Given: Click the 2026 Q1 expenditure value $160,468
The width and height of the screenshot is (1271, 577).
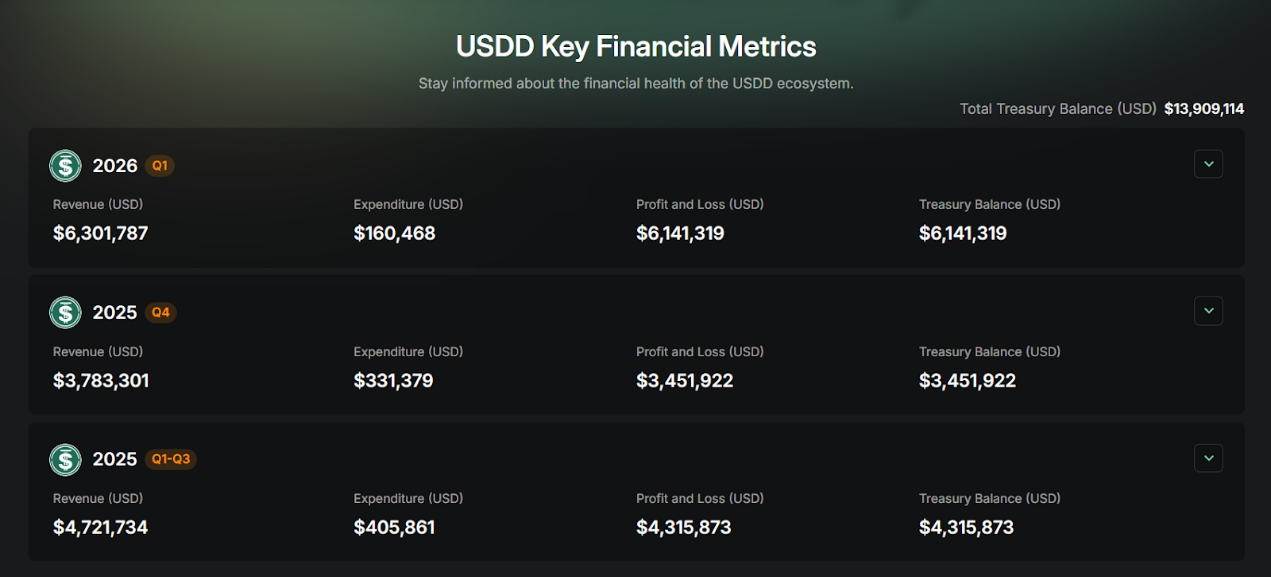Looking at the screenshot, I should click(x=394, y=234).
